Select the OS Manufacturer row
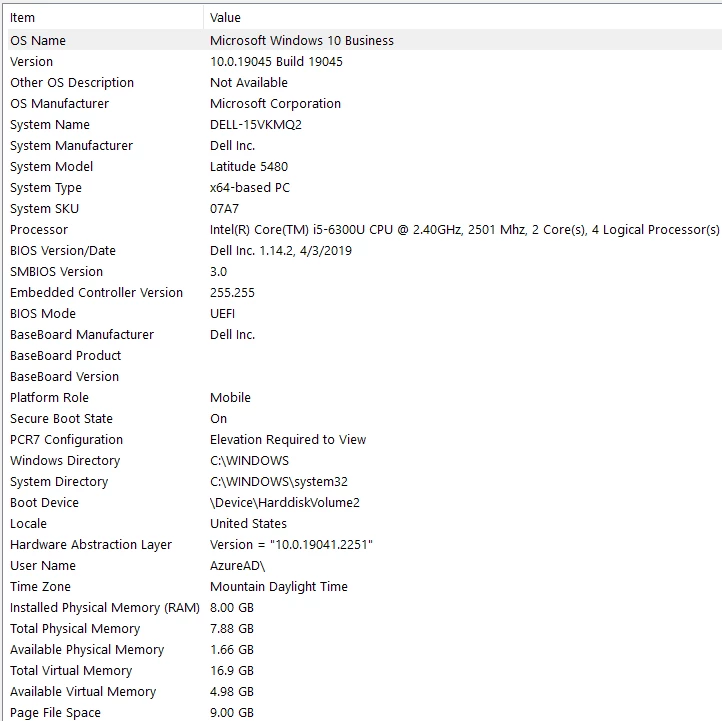The width and height of the screenshot is (722, 721). 59,104
